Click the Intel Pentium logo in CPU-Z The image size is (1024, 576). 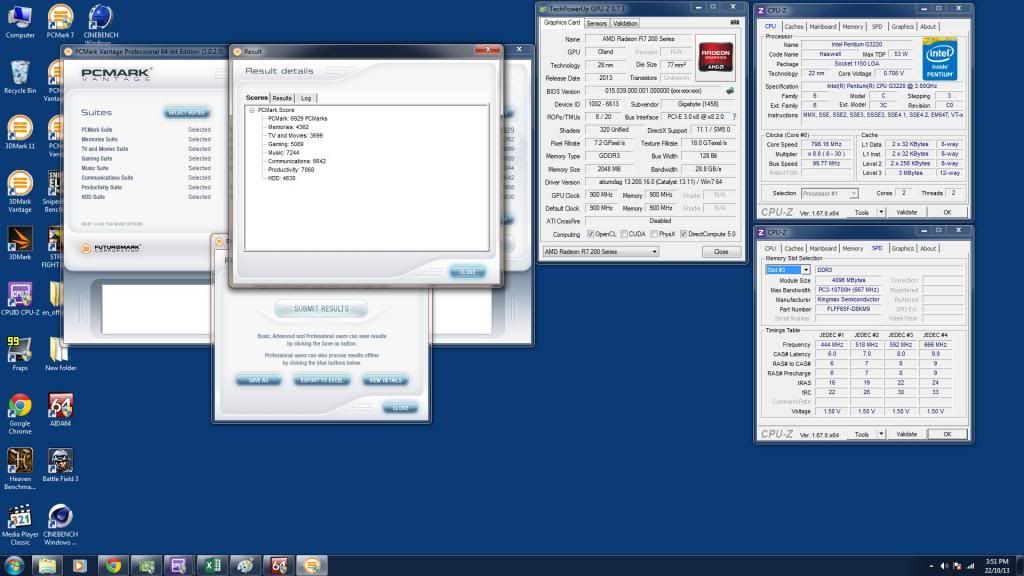(939, 59)
